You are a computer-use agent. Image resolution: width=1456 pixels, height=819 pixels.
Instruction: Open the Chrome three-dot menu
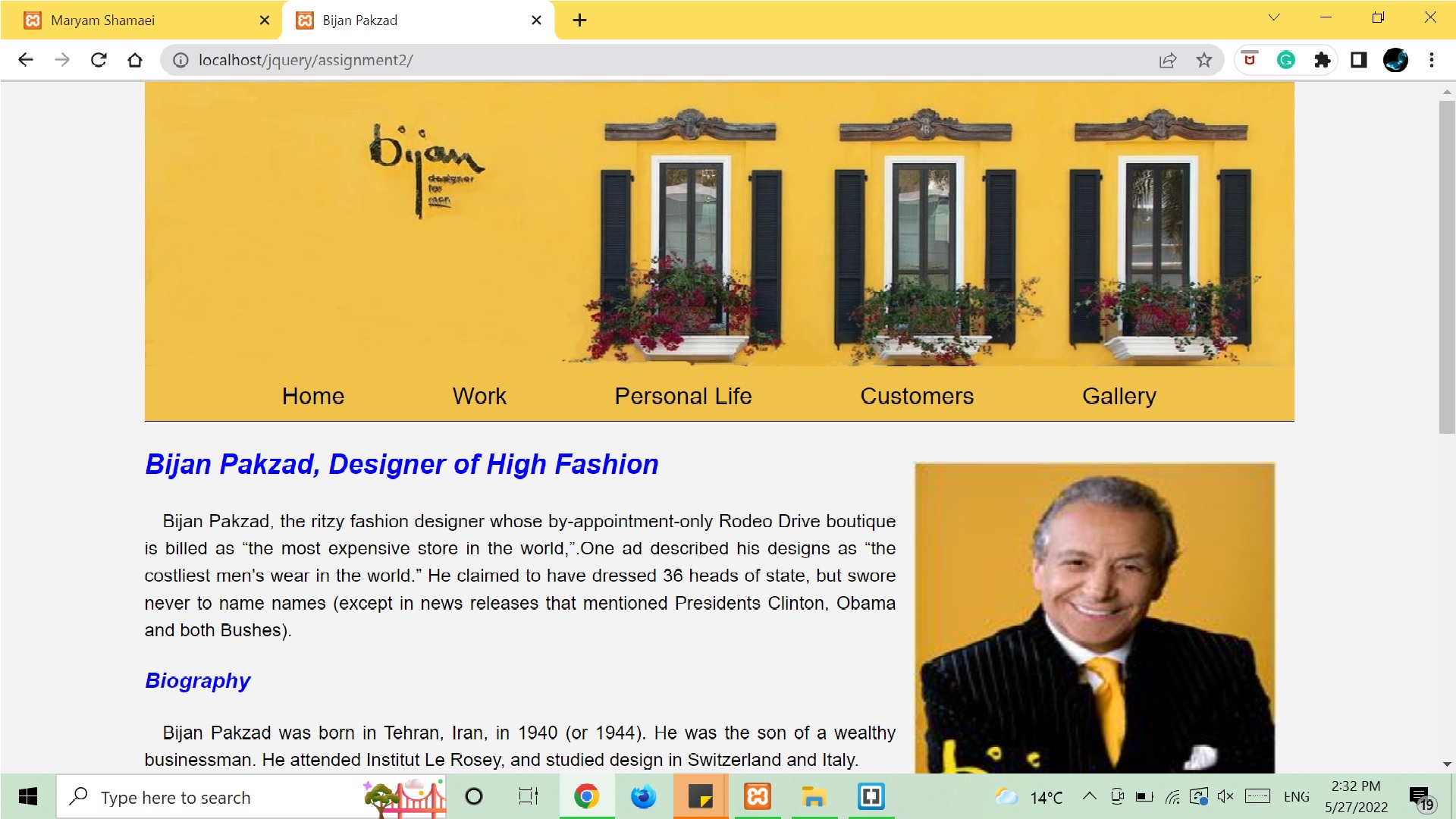coord(1432,60)
